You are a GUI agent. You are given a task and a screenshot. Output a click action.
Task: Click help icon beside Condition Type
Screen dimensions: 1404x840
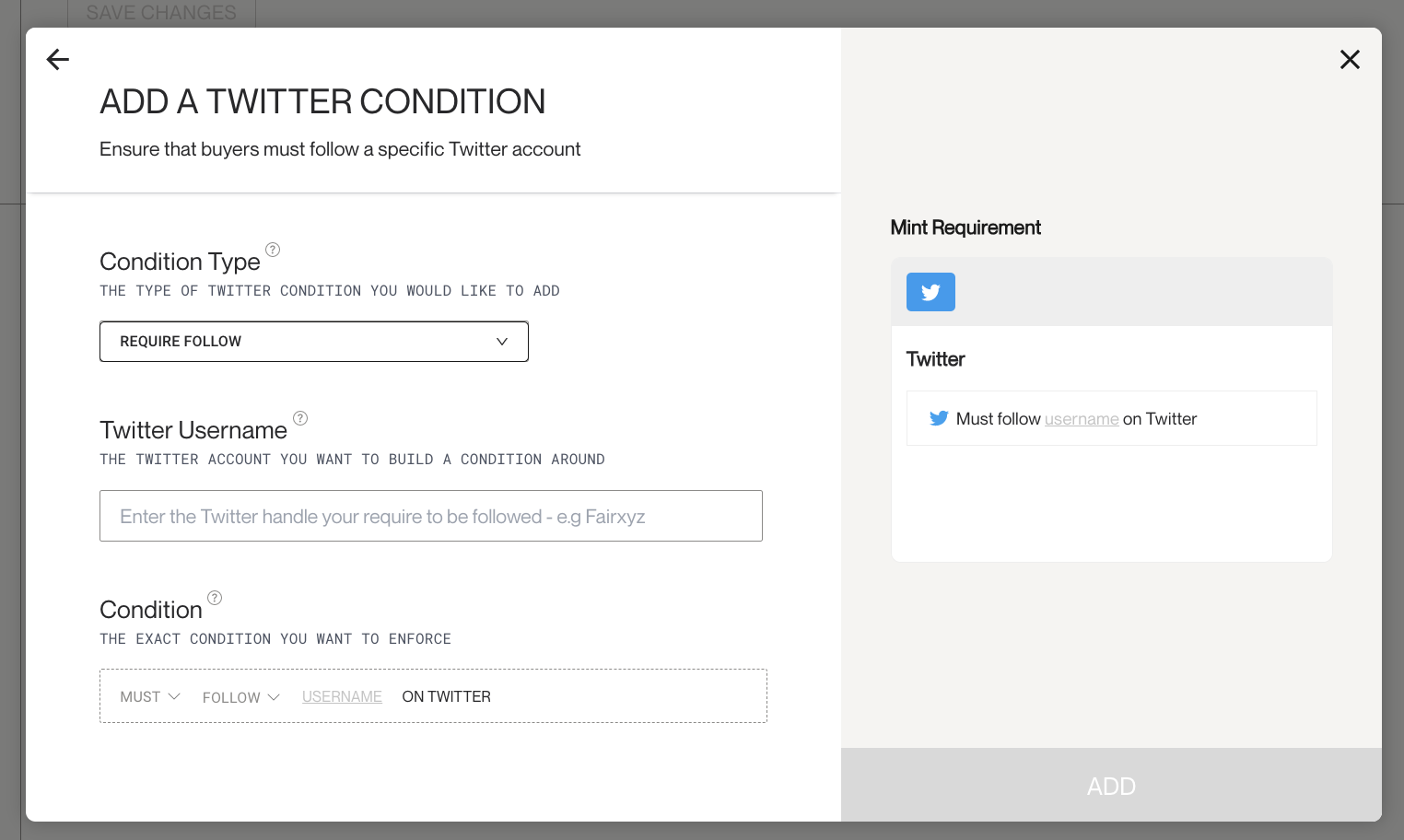(273, 250)
